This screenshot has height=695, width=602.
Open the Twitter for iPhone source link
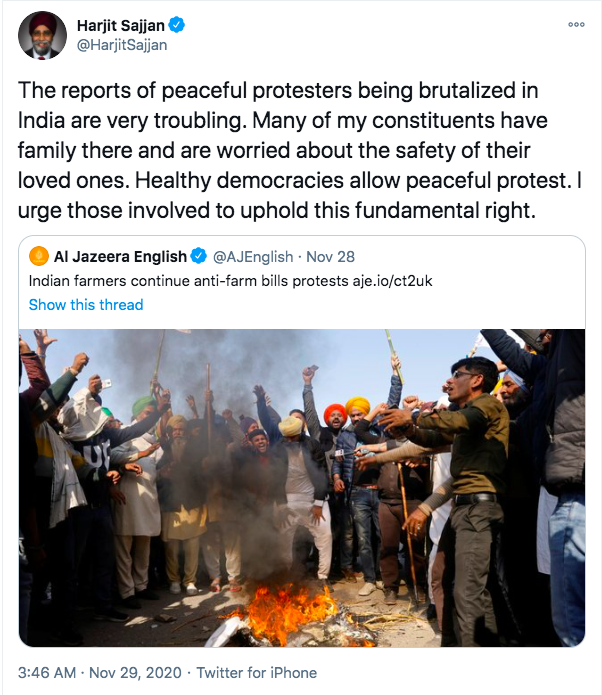coord(257,672)
